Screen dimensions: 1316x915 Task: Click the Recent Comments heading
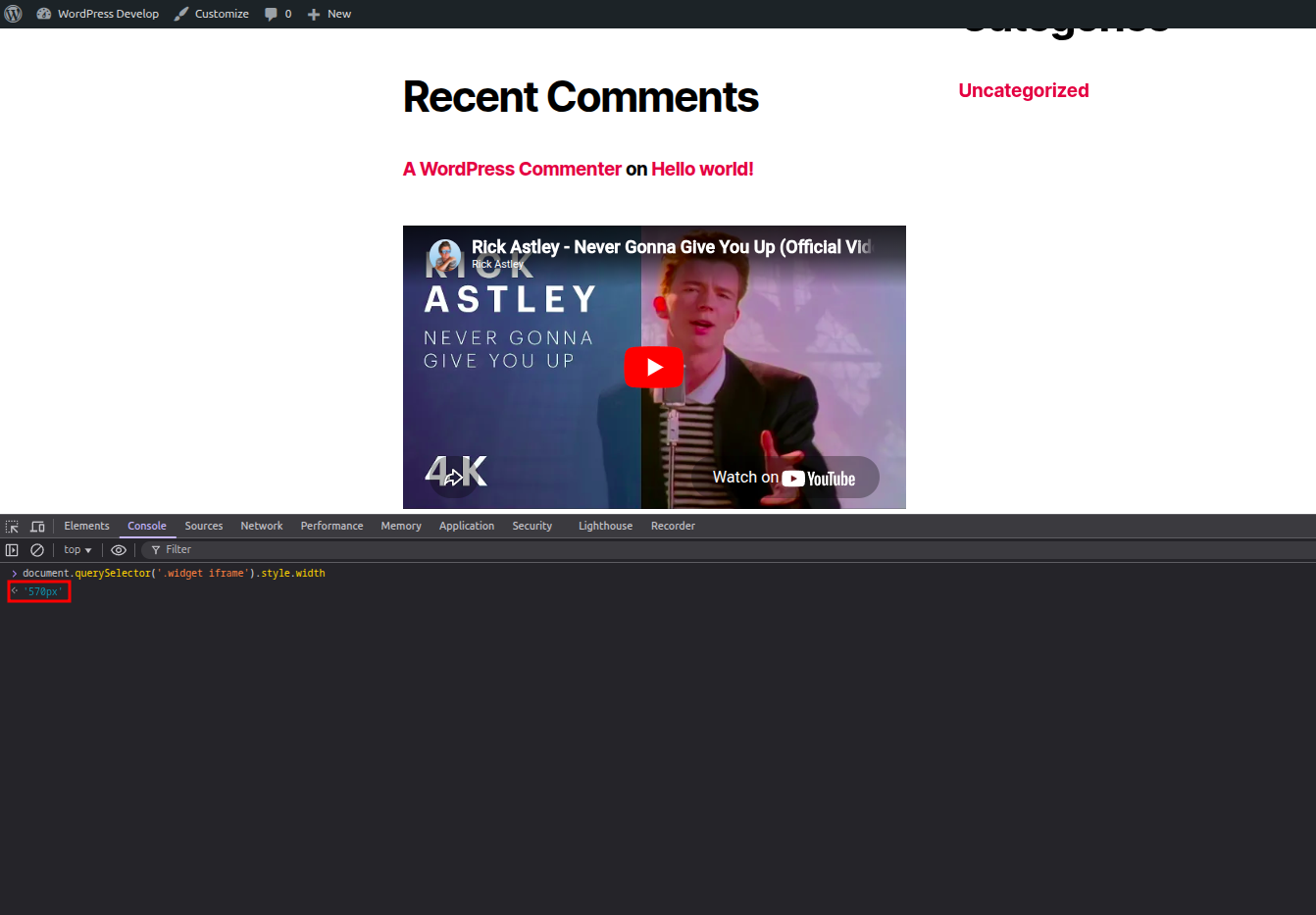pos(581,97)
